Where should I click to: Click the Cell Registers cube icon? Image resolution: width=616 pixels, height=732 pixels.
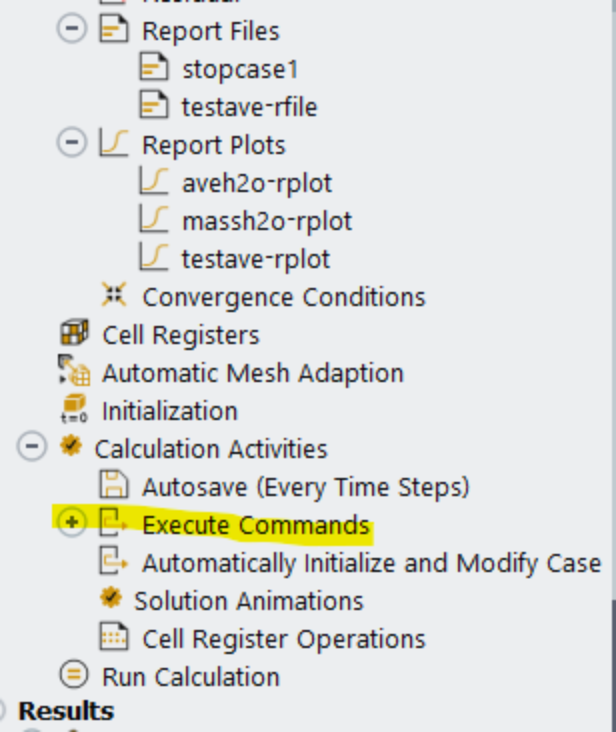[x=73, y=335]
